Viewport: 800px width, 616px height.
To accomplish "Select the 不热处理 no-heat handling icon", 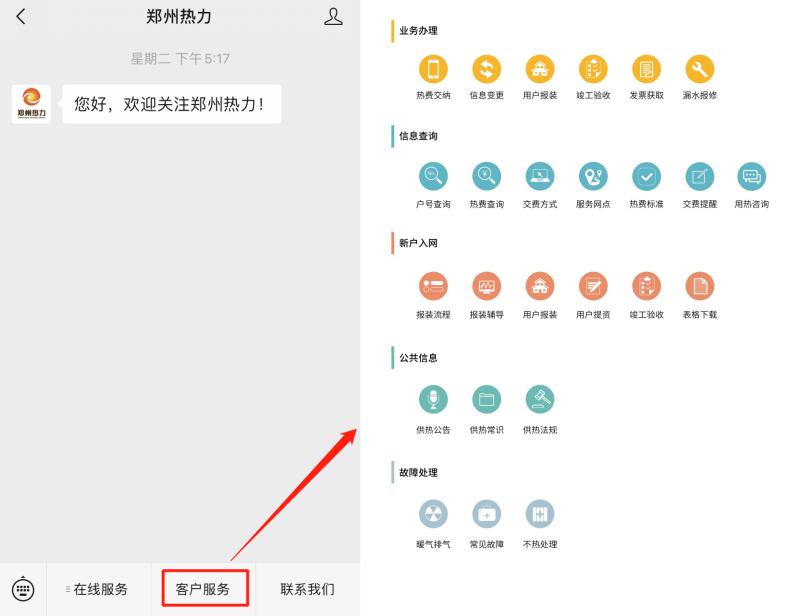I will click(x=540, y=516).
